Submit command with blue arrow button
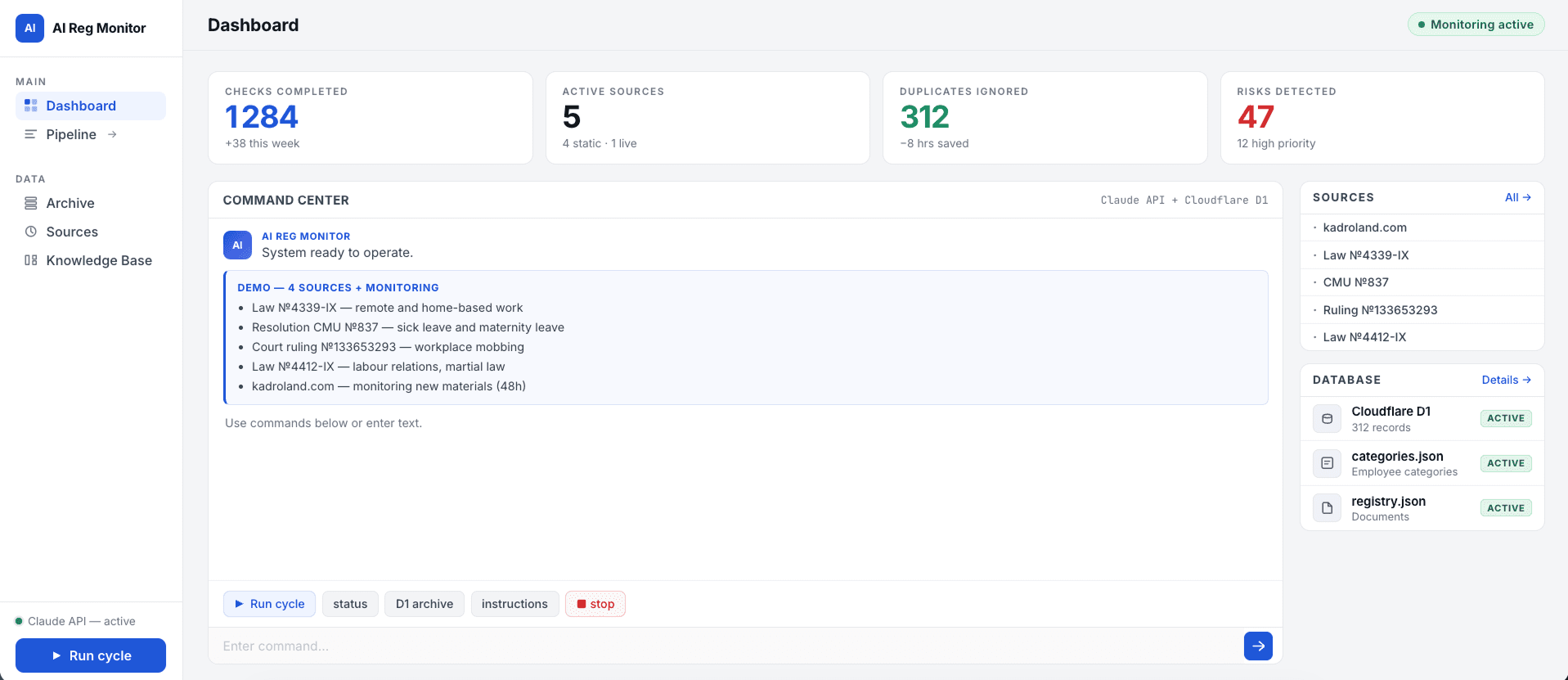Screen dimensions: 1568x680 [x=1258, y=646]
